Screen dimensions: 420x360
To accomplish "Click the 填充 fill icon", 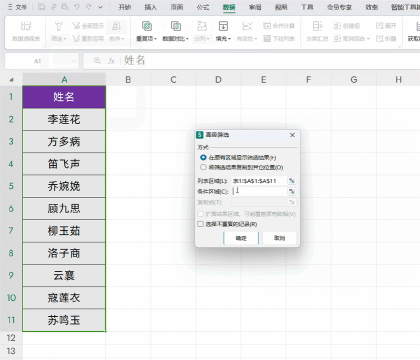I will click(223, 26).
